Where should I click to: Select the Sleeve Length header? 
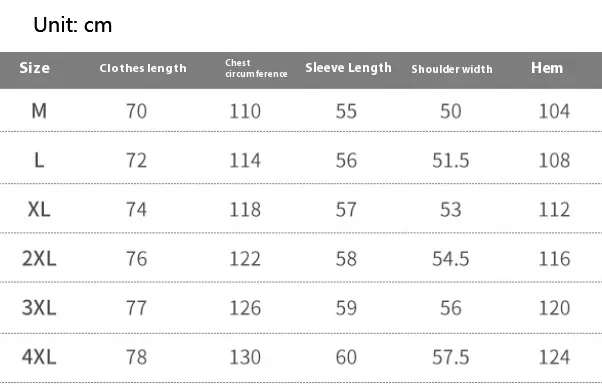(x=348, y=68)
